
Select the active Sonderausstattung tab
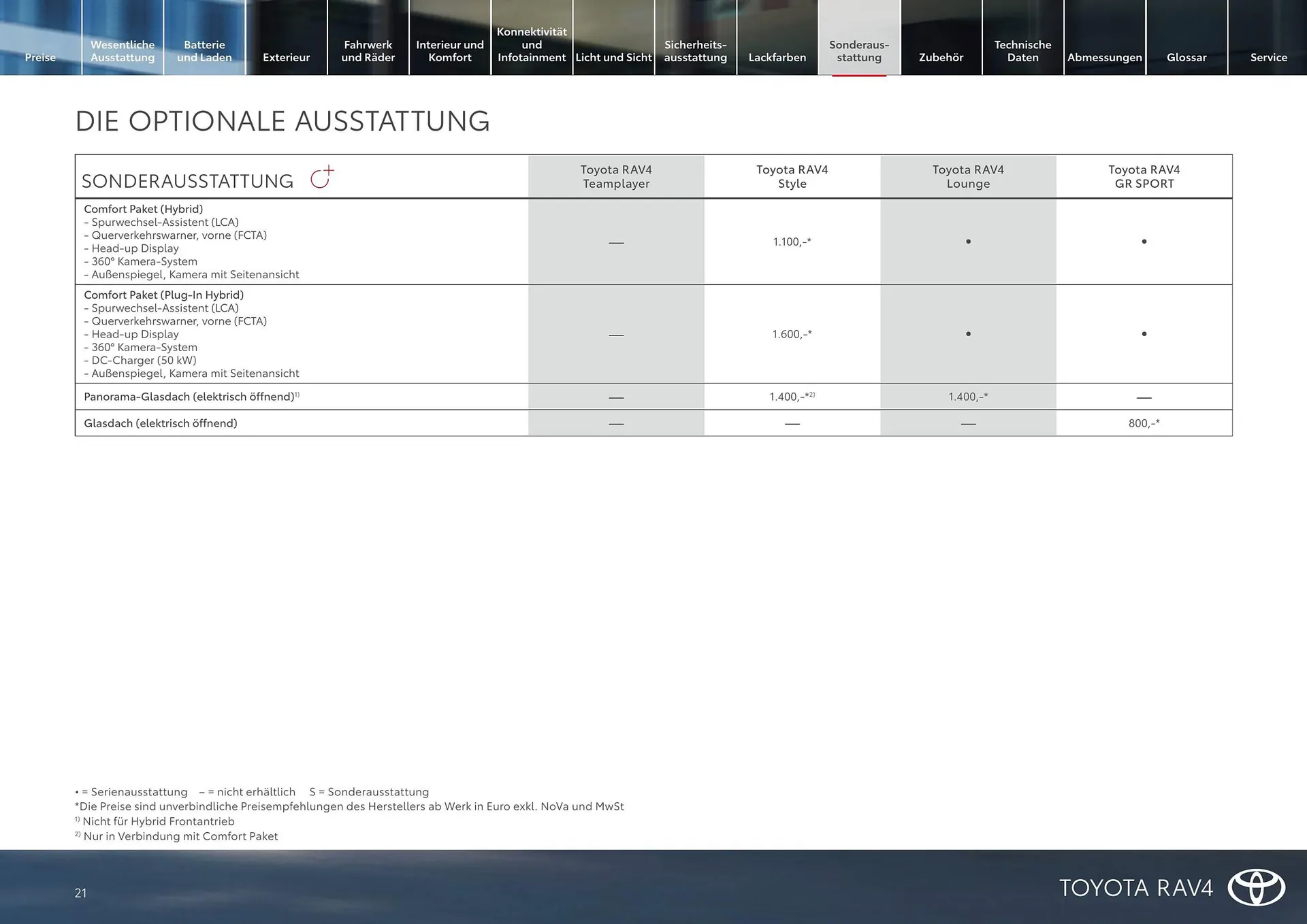tap(859, 50)
